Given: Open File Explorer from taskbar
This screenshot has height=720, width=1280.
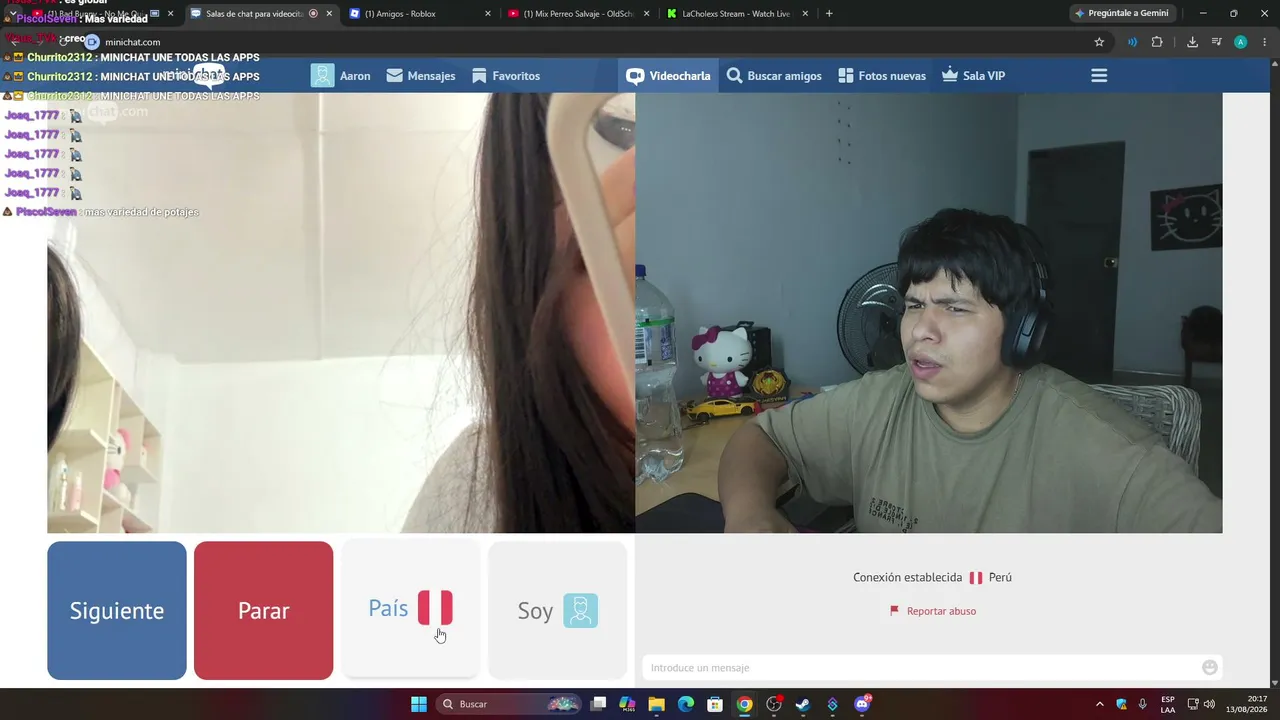Looking at the screenshot, I should 656,704.
